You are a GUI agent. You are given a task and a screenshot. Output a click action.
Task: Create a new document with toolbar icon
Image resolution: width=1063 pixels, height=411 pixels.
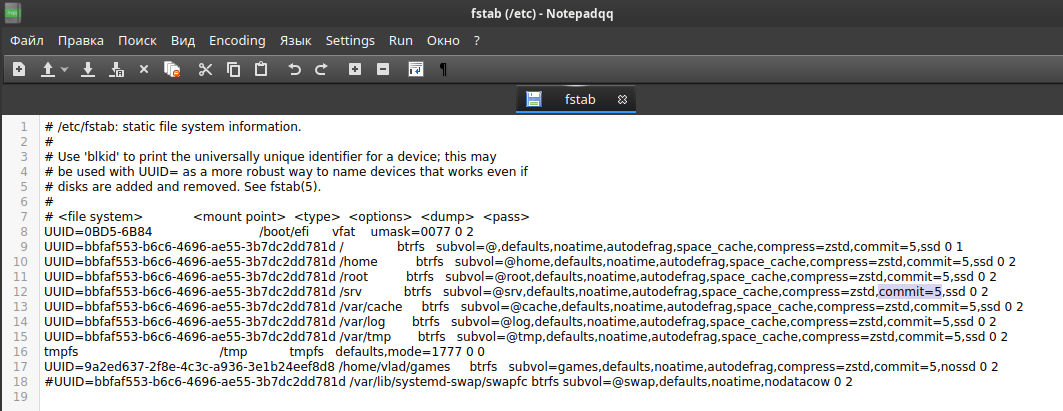tap(19, 69)
